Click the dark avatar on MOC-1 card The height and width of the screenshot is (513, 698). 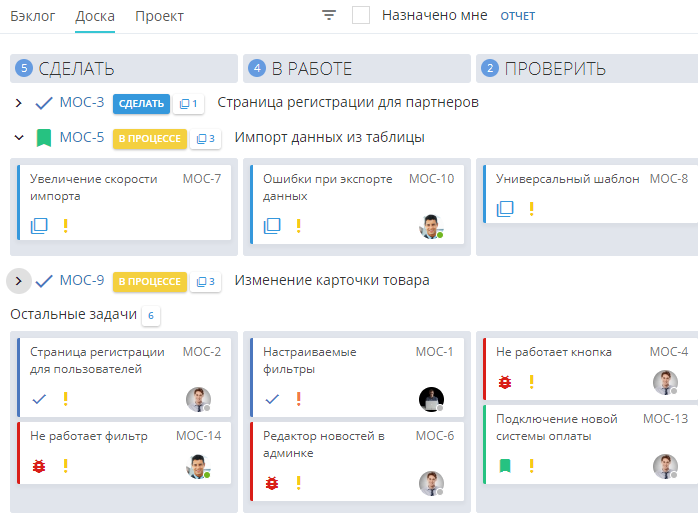431,399
